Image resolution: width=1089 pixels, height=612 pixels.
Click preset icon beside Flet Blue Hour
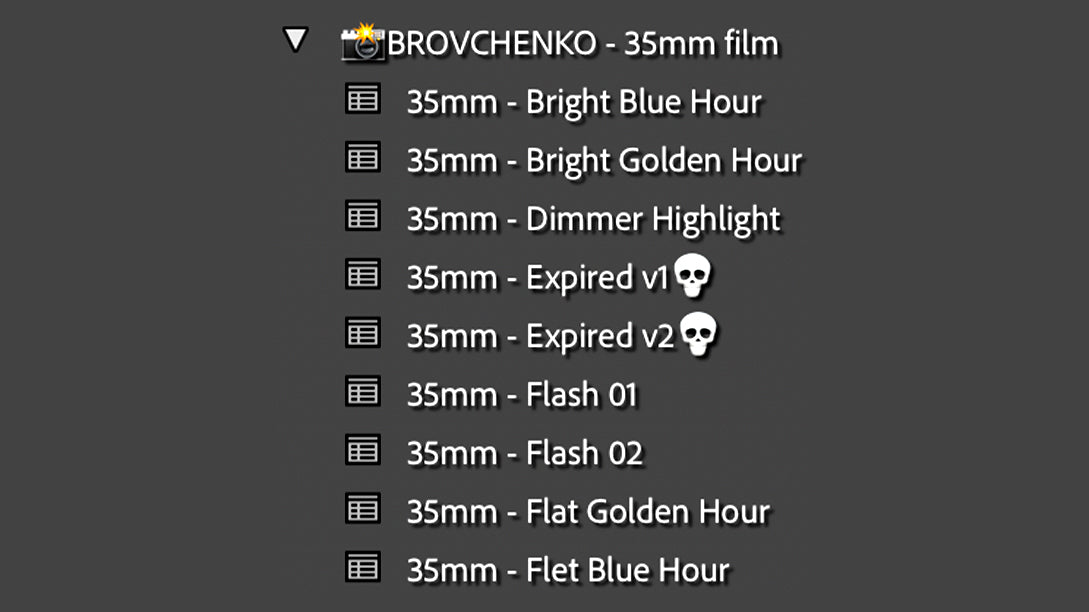(362, 567)
